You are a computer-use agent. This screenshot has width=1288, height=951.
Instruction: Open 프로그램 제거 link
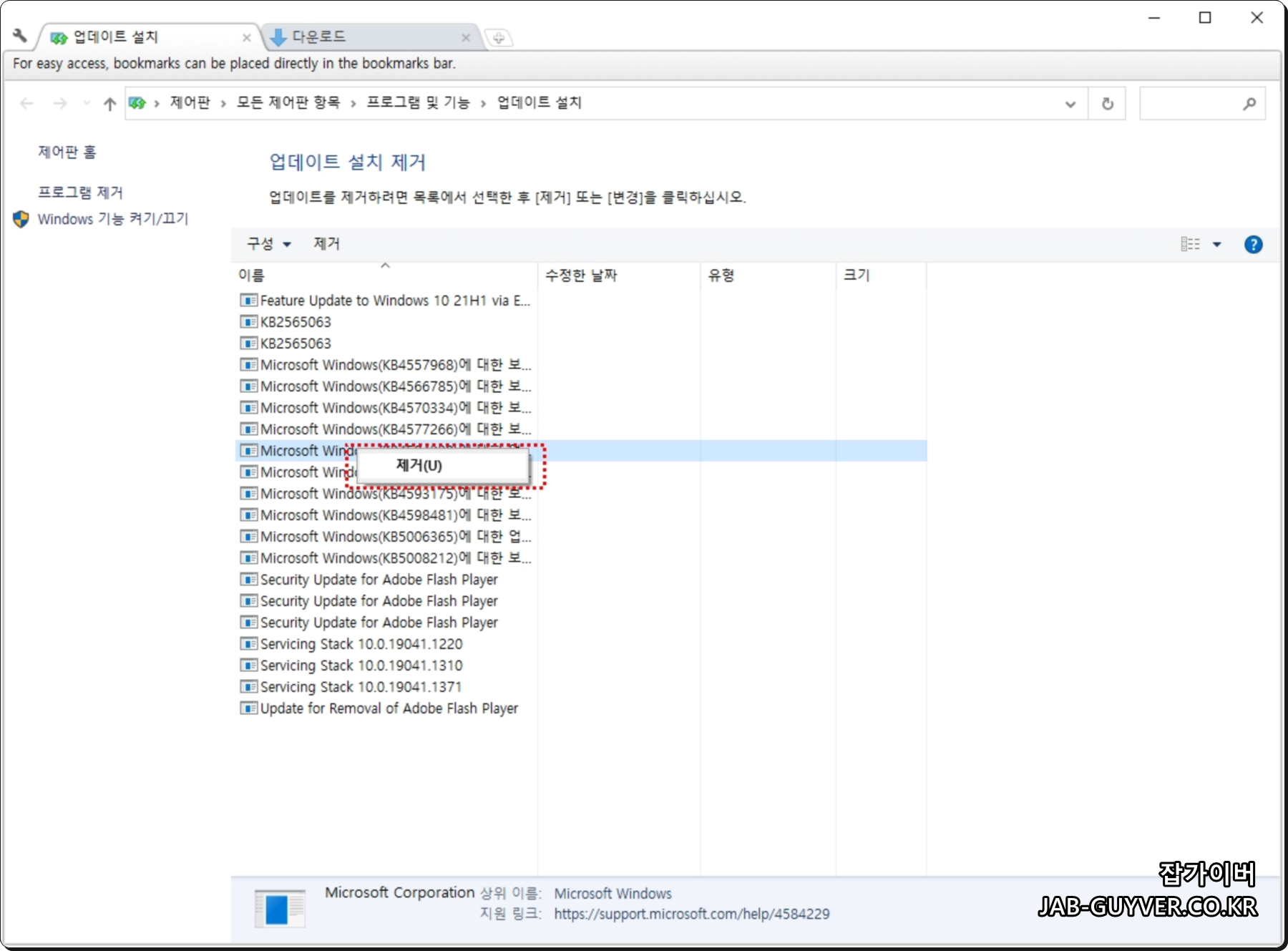[x=80, y=192]
